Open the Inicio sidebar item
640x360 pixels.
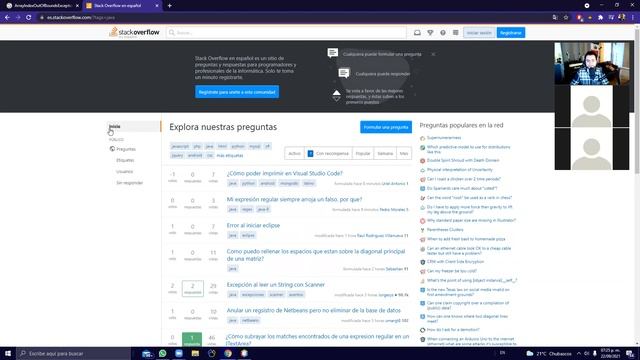(134, 127)
